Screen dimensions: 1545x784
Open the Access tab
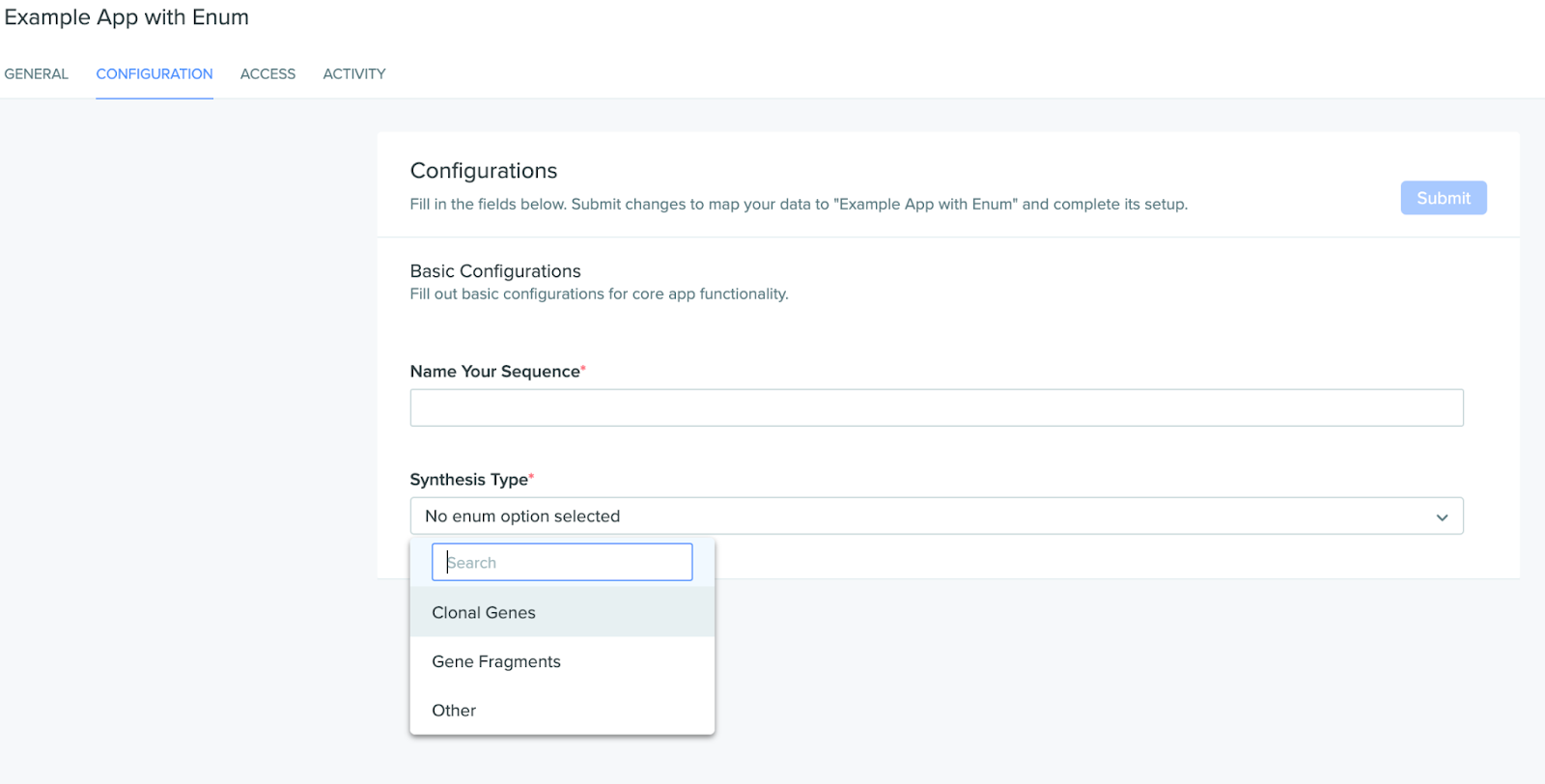point(267,73)
